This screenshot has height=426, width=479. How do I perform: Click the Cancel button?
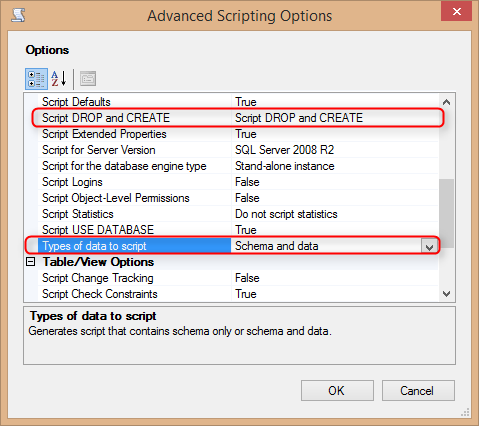click(x=418, y=390)
